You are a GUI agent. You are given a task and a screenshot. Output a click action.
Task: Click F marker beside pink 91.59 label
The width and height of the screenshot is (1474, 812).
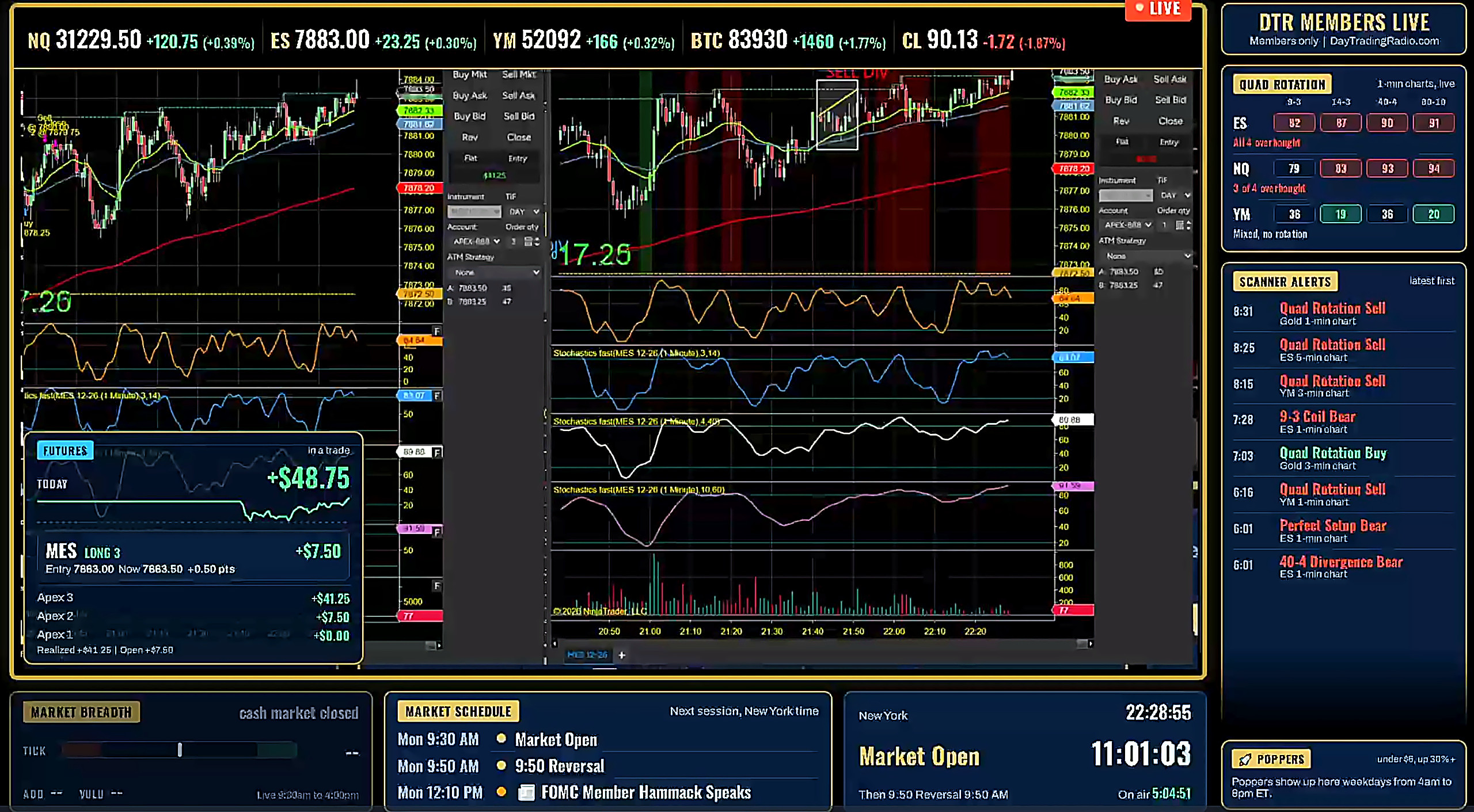pos(437,532)
